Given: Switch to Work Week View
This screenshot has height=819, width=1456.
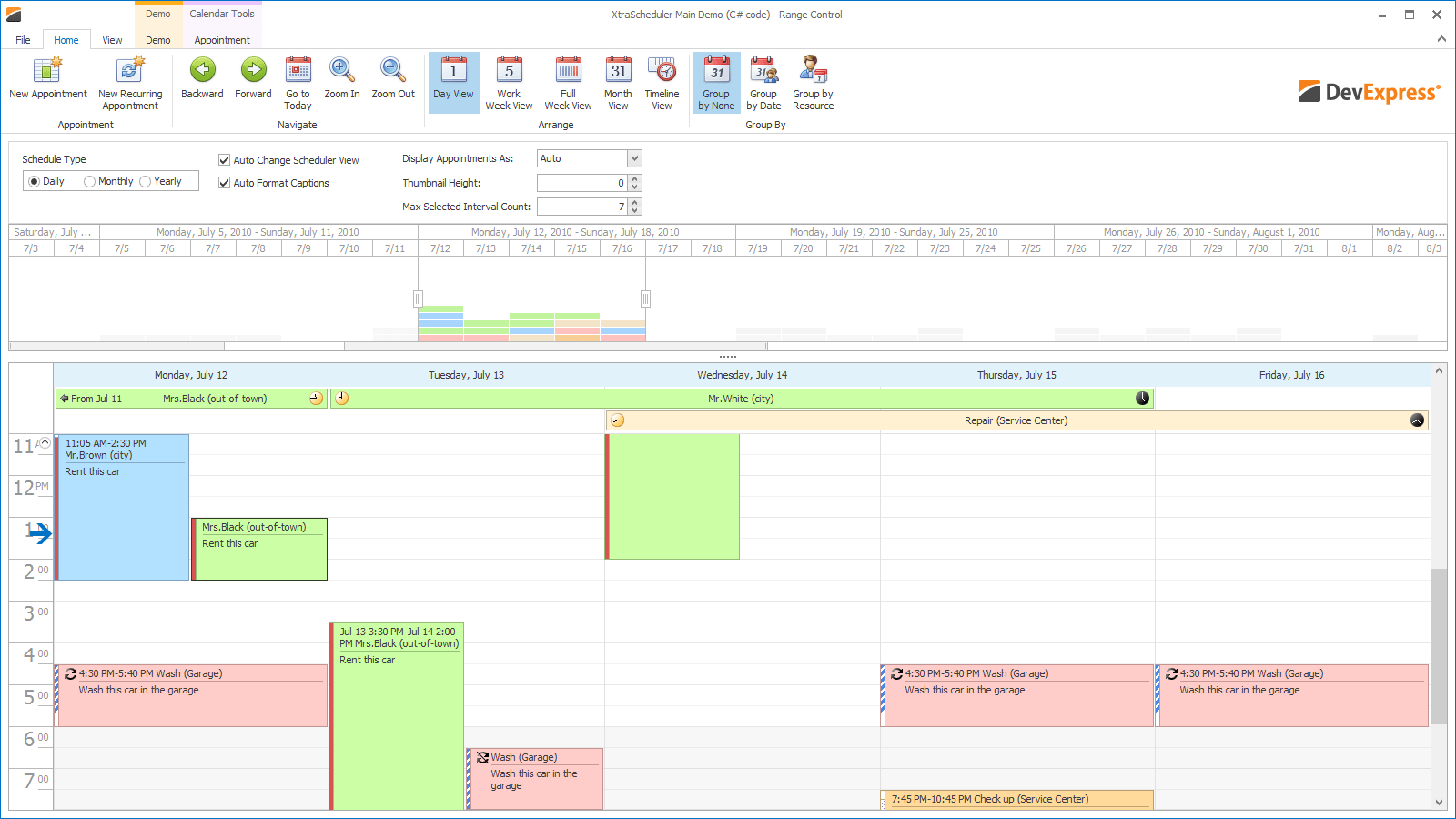Looking at the screenshot, I should [509, 83].
